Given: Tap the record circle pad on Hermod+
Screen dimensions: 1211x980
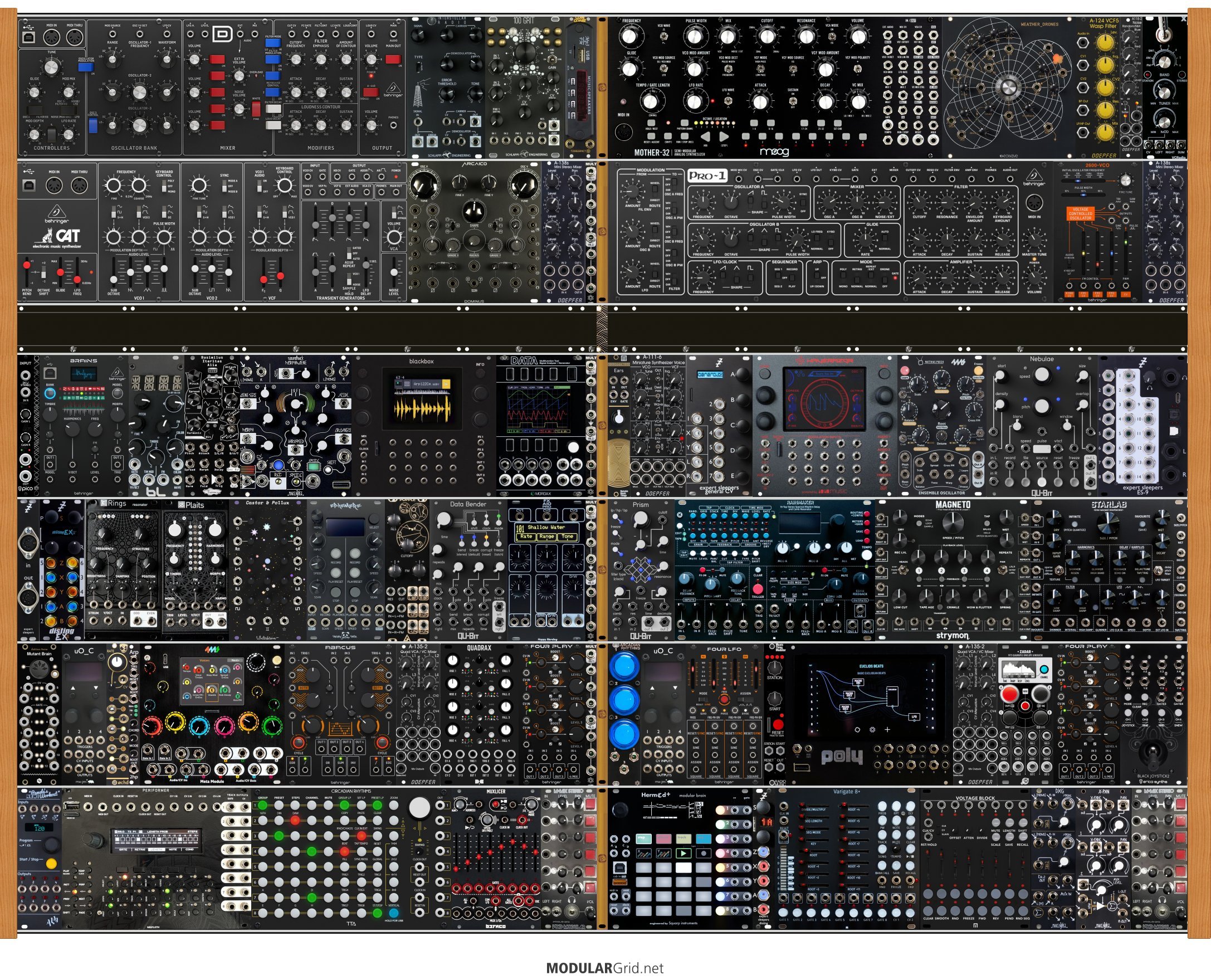Looking at the screenshot, I should coord(703,854).
